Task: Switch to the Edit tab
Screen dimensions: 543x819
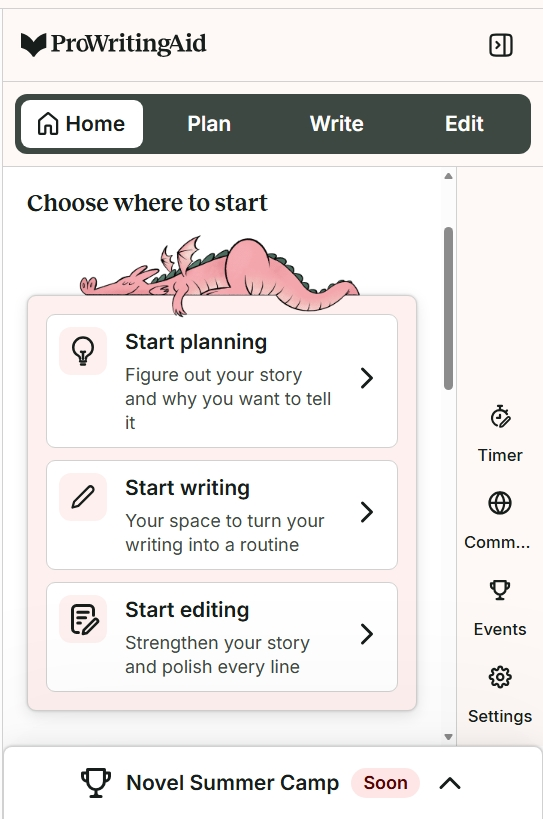Action: pos(464,124)
